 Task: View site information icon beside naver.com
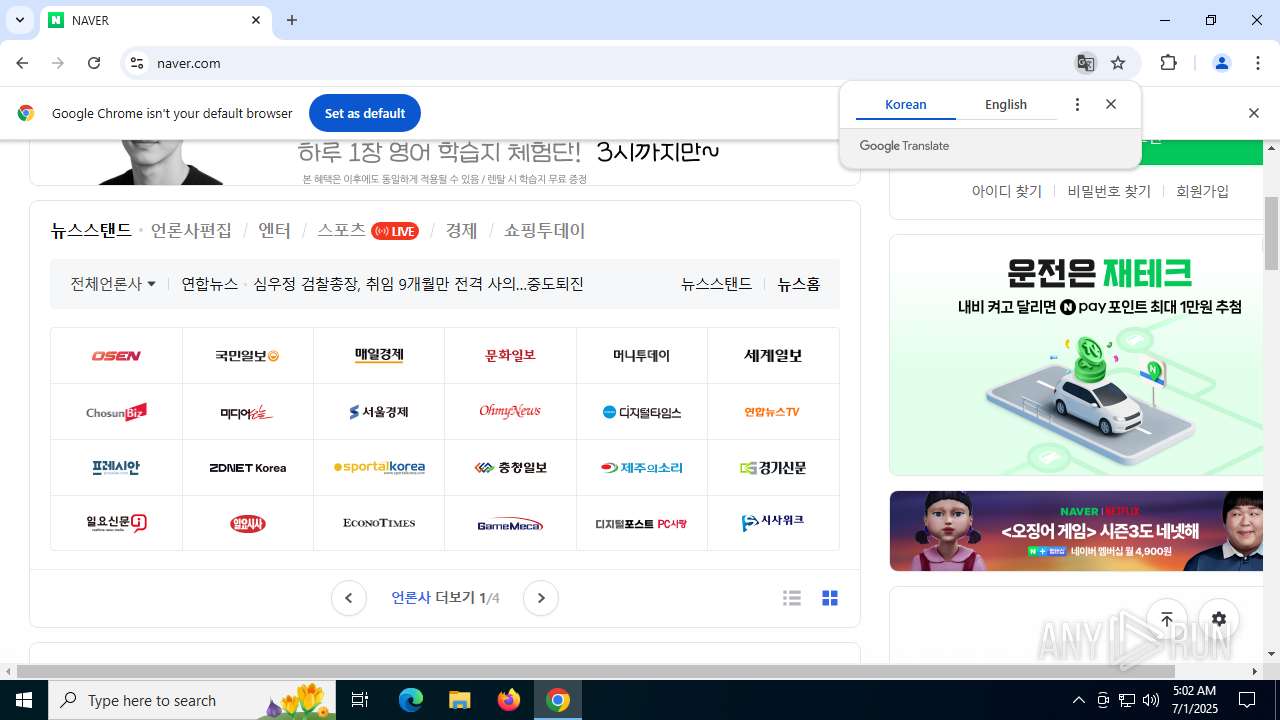pos(137,63)
